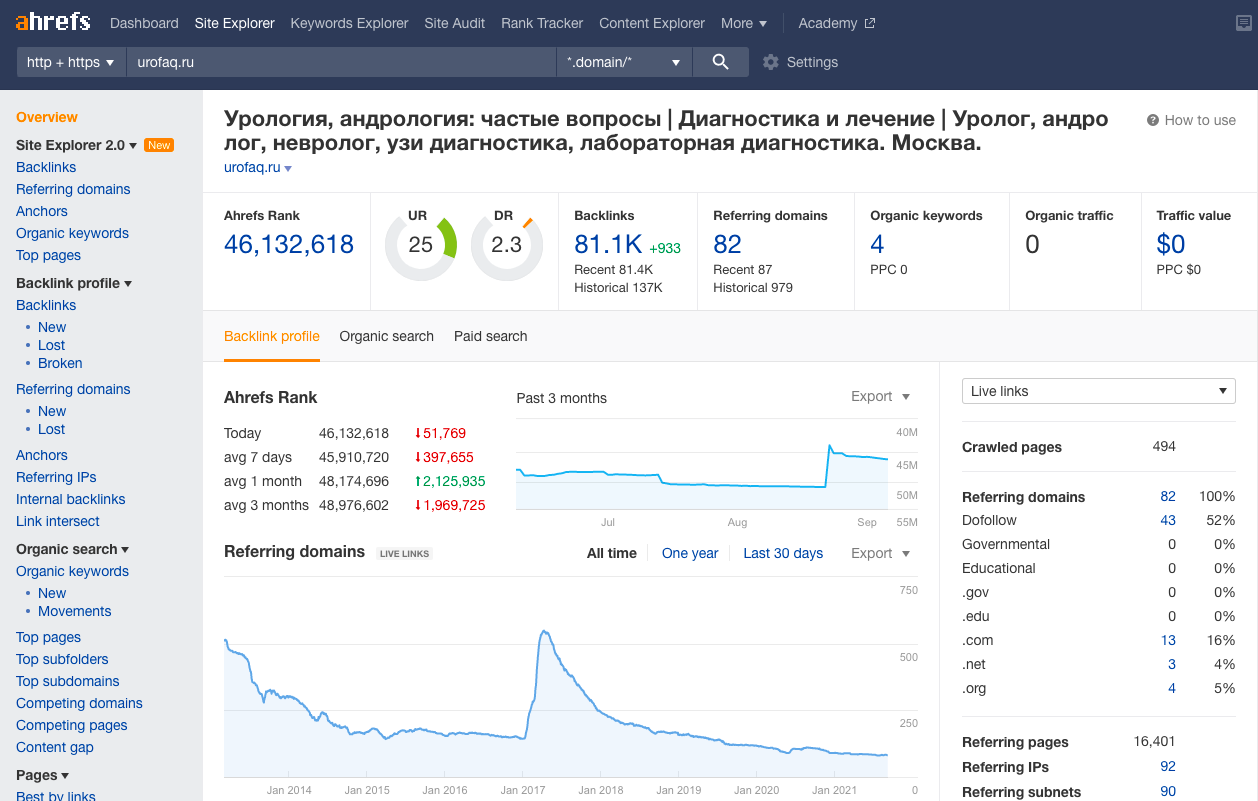Open Top subdomains in sidebar
This screenshot has height=801, width=1258.
(x=68, y=681)
